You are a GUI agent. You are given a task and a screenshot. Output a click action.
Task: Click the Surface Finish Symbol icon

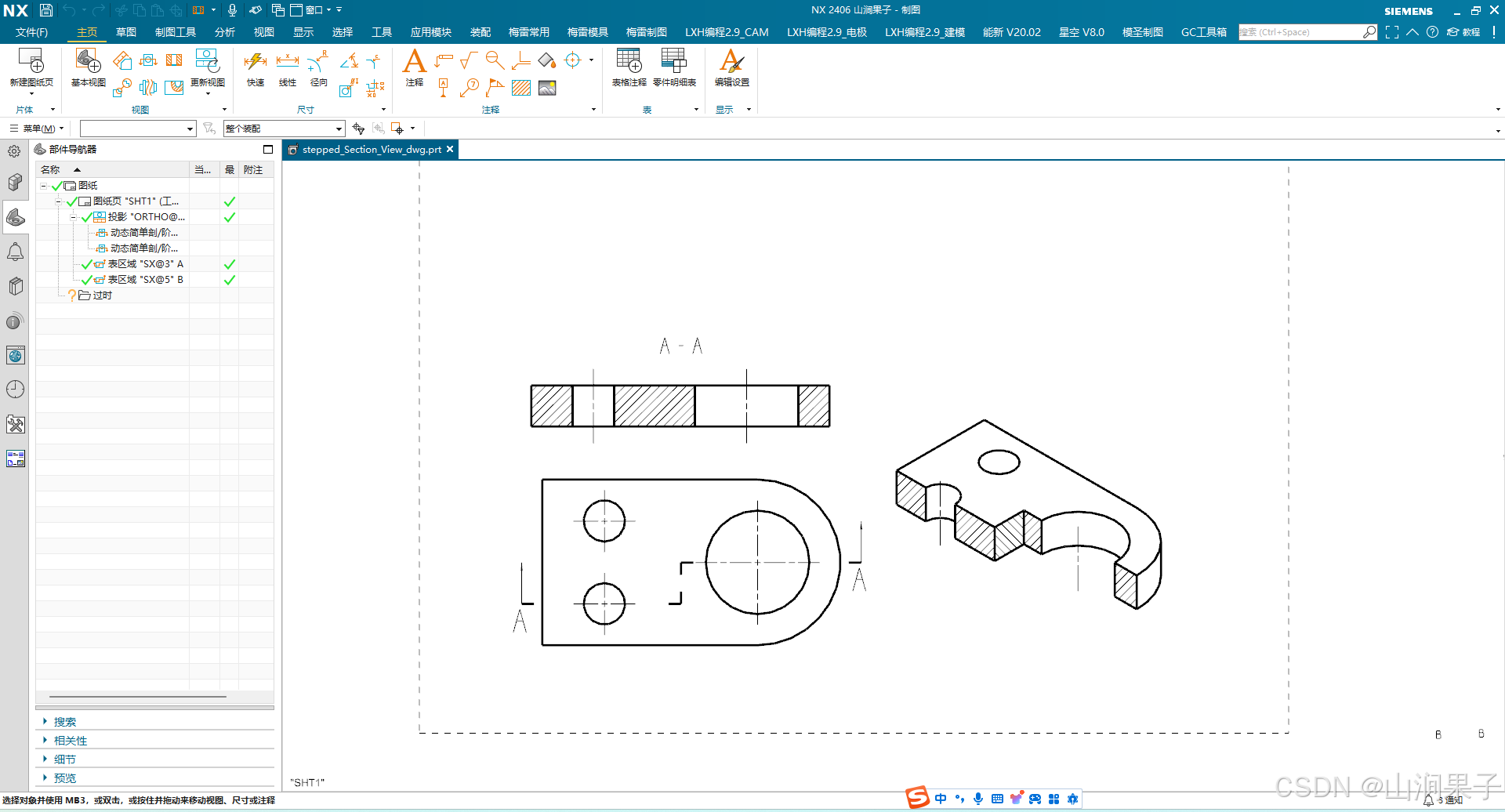coord(469,60)
